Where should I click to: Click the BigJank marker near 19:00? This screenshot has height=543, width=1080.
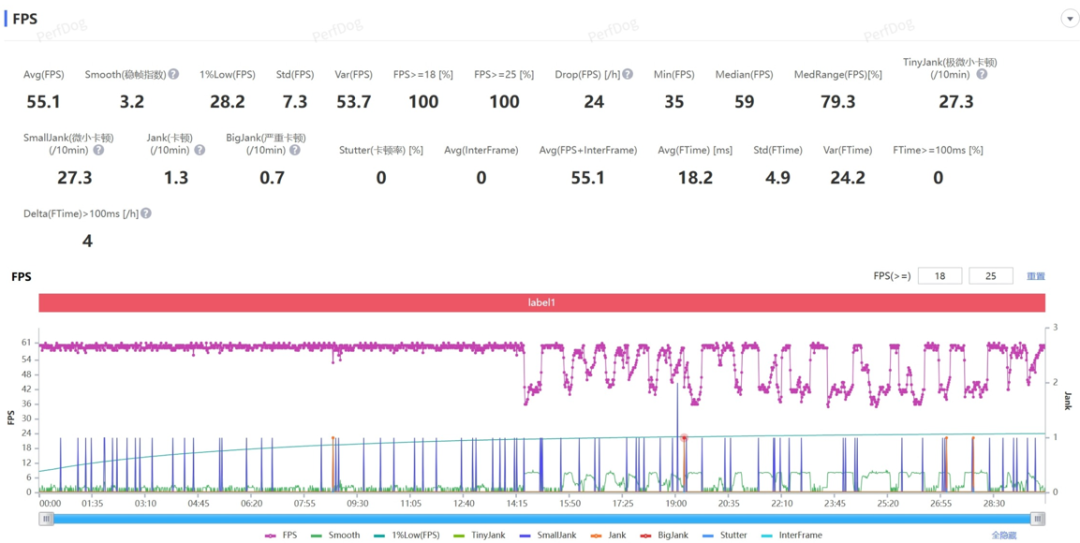[x=684, y=438]
